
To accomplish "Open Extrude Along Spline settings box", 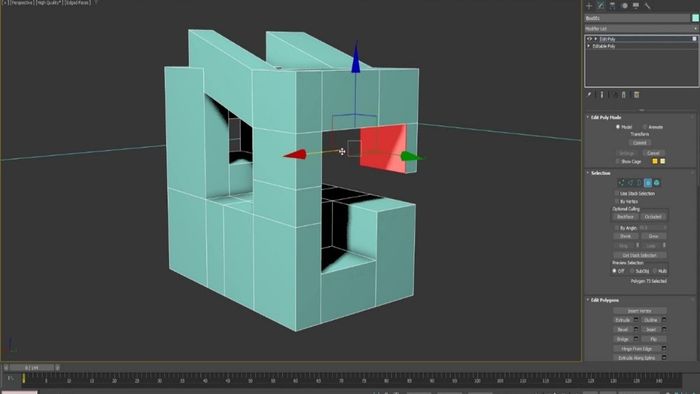I will [664, 358].
